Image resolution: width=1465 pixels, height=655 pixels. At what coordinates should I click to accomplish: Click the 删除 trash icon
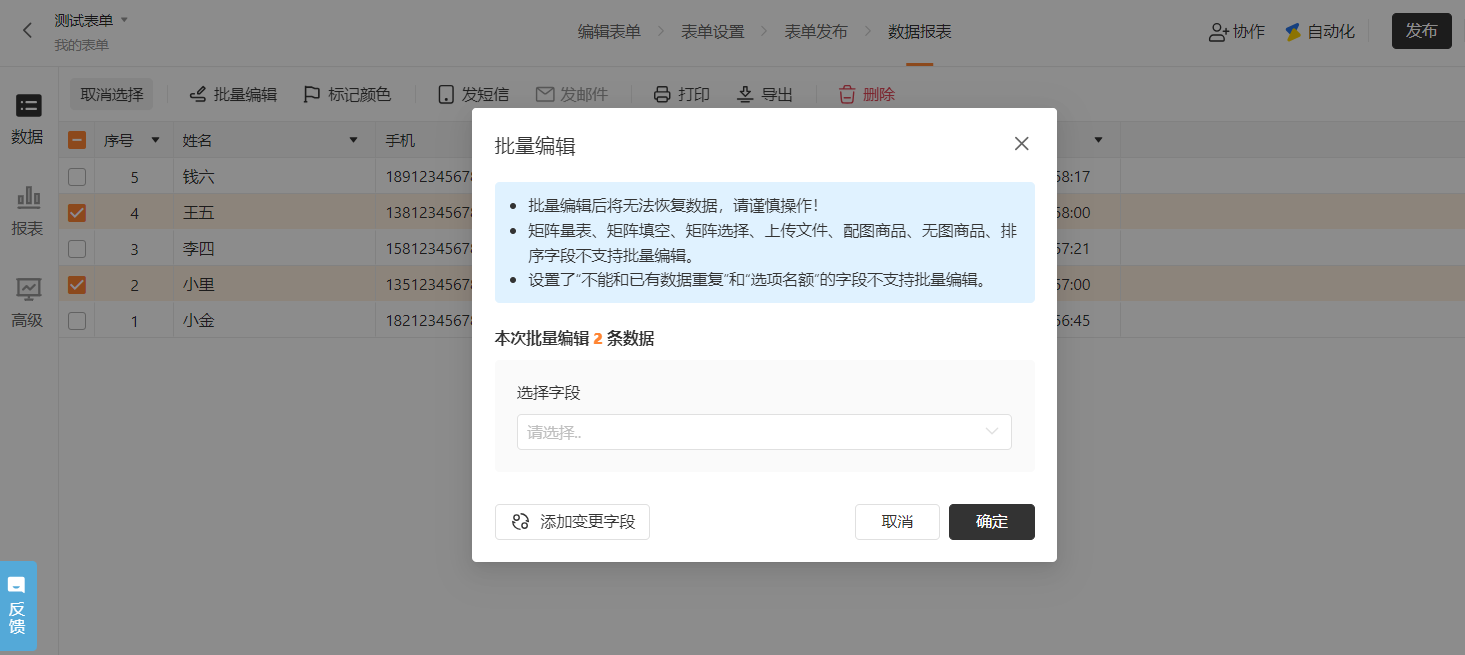[847, 95]
